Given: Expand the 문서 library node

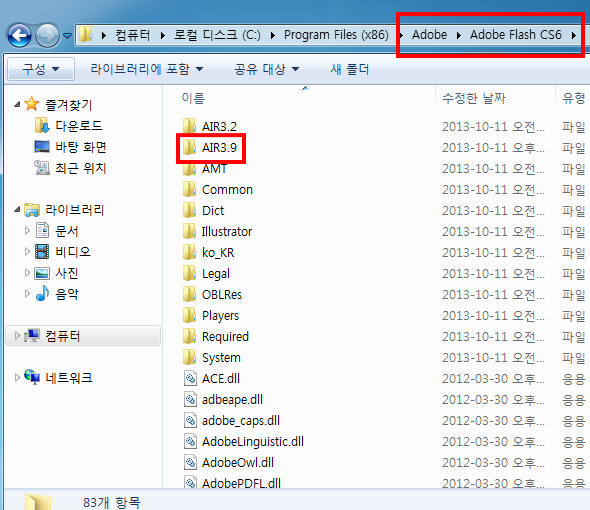Looking at the screenshot, I should coord(27,230).
